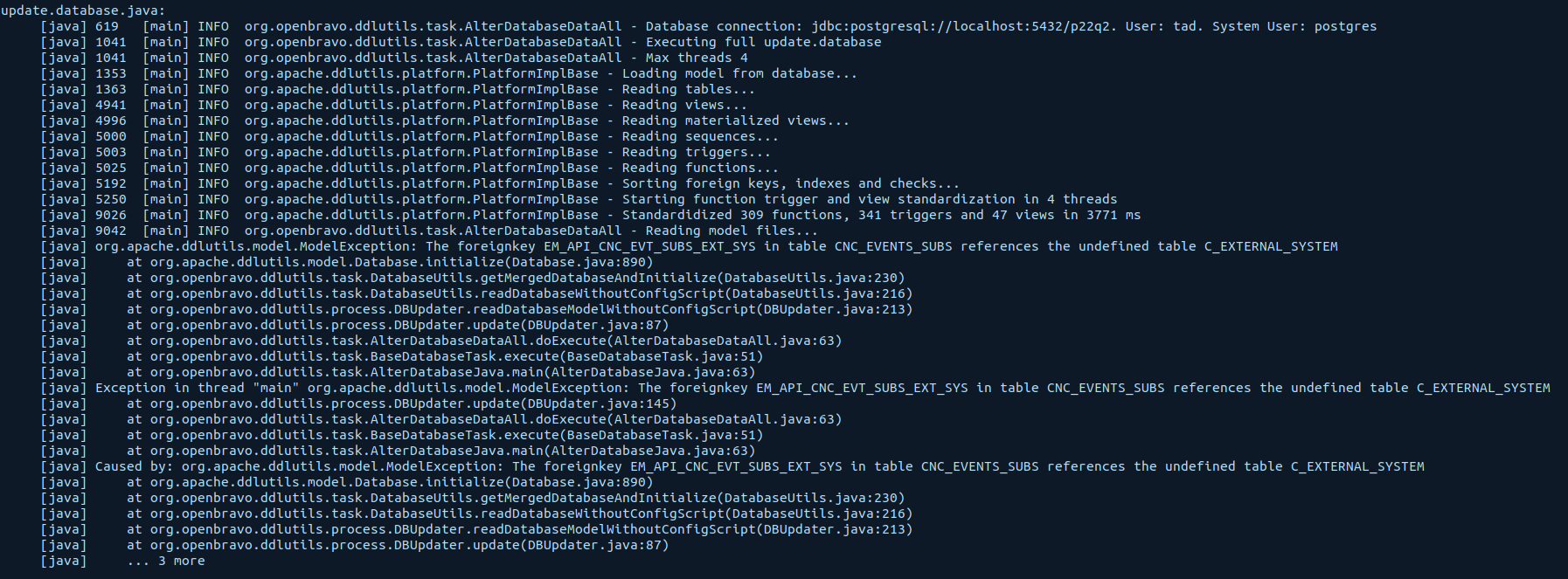Viewport: 1568px width, 579px height.
Task: Click the 'Reading sequences...' log message
Action: click(x=699, y=136)
